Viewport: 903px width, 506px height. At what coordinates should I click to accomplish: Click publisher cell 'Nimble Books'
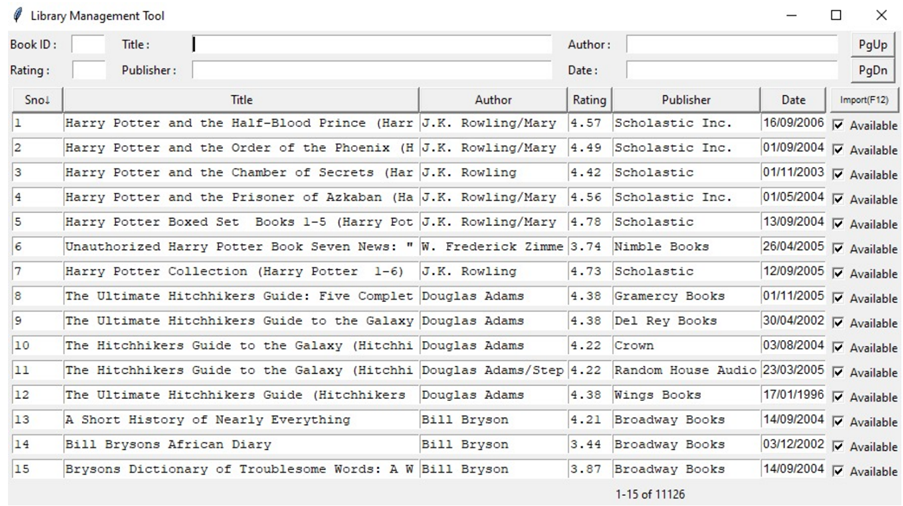pyautogui.click(x=686, y=247)
